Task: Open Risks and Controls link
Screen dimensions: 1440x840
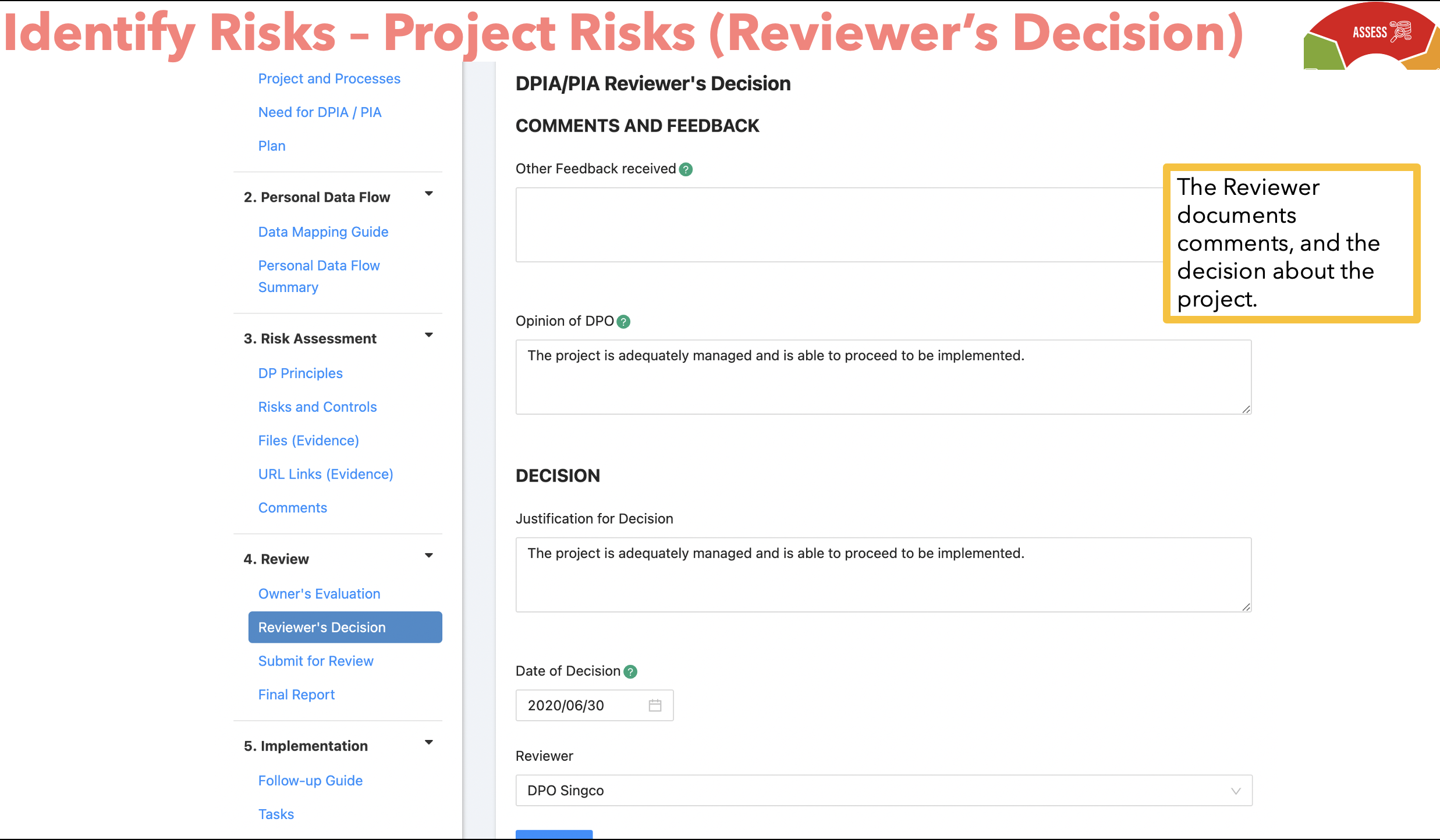Action: click(317, 407)
